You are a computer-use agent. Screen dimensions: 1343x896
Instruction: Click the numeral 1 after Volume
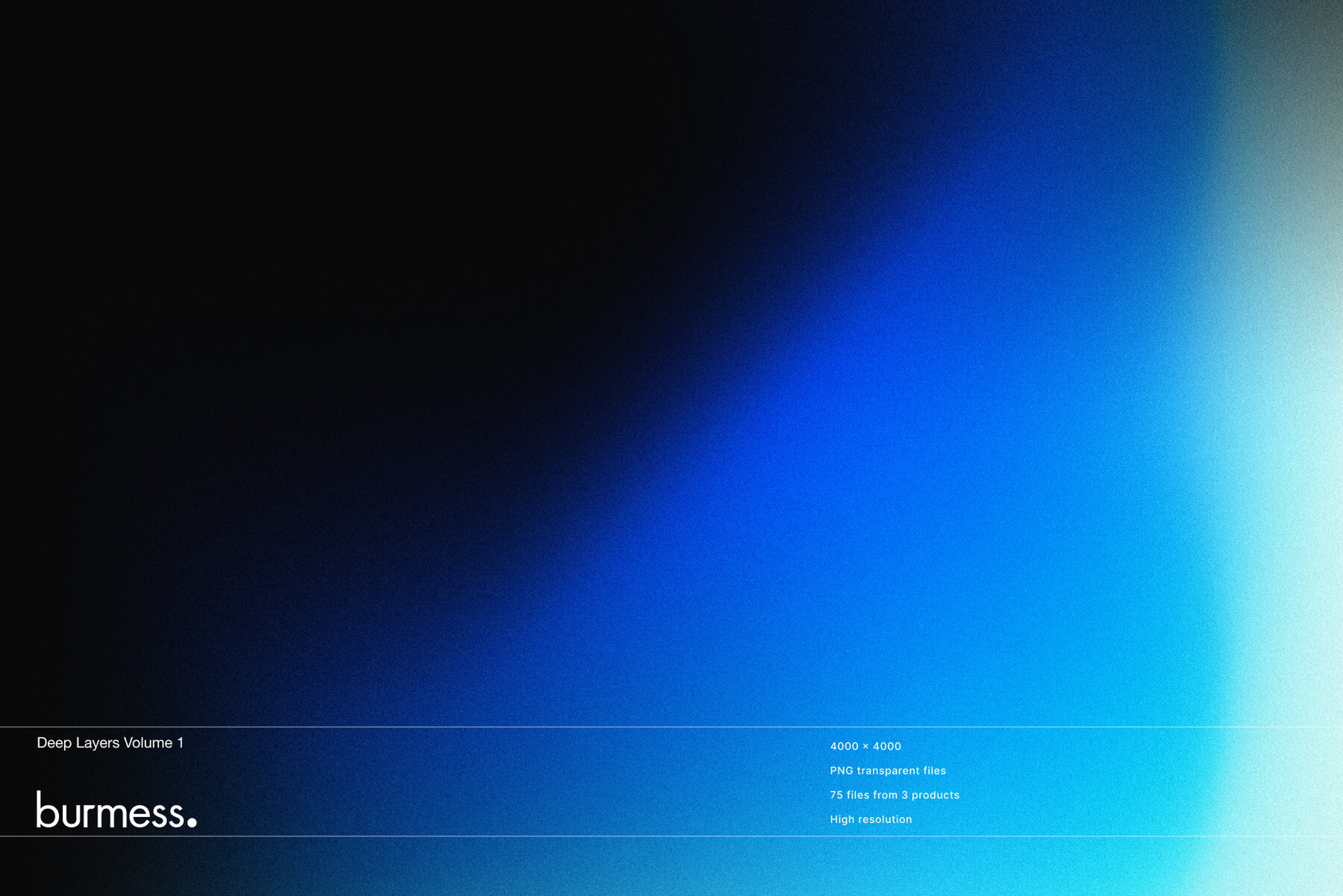coord(180,743)
